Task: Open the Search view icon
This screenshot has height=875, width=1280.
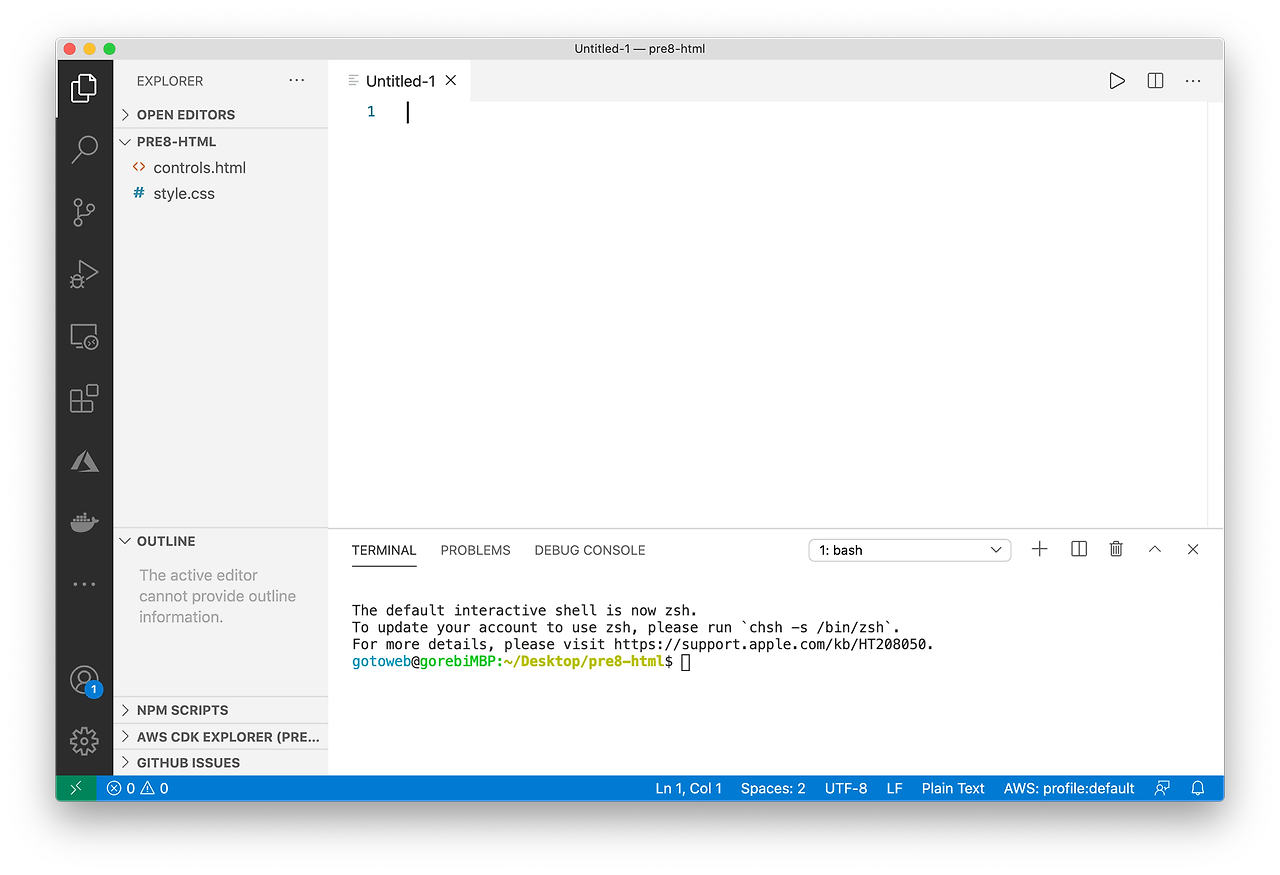Action: click(x=84, y=150)
